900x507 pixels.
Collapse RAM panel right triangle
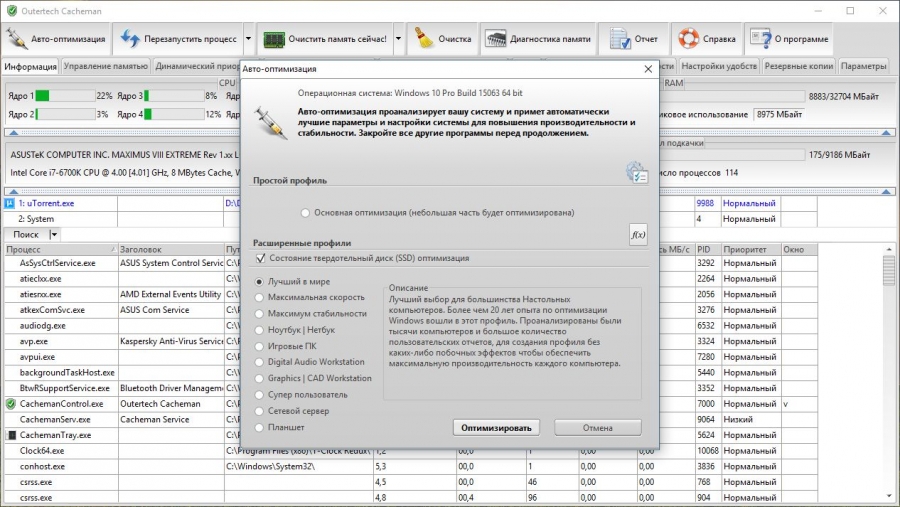(x=886, y=133)
